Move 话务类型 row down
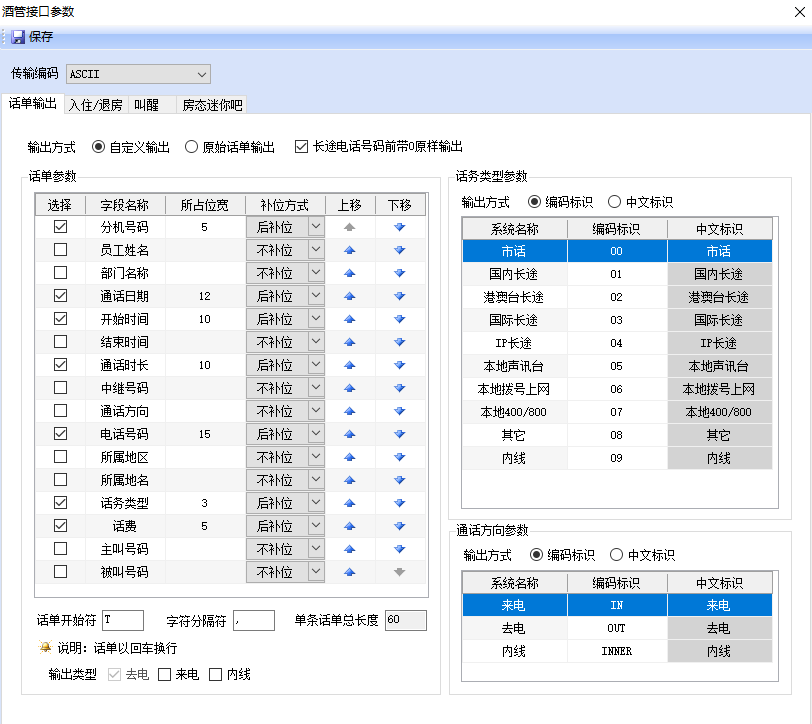Viewport: 812px width, 724px height. pyautogui.click(x=400, y=503)
